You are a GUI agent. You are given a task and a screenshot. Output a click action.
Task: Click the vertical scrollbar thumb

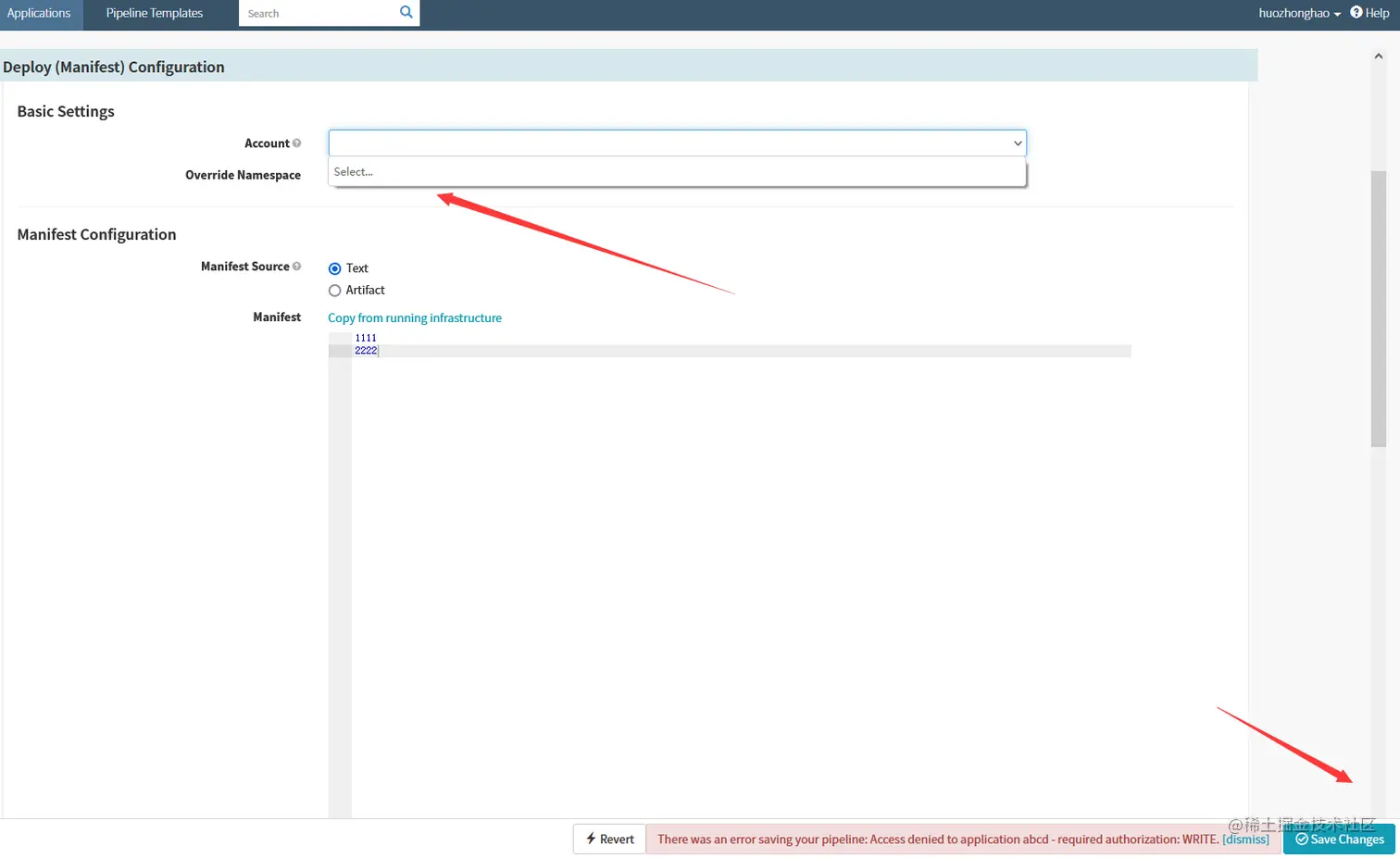1378,309
